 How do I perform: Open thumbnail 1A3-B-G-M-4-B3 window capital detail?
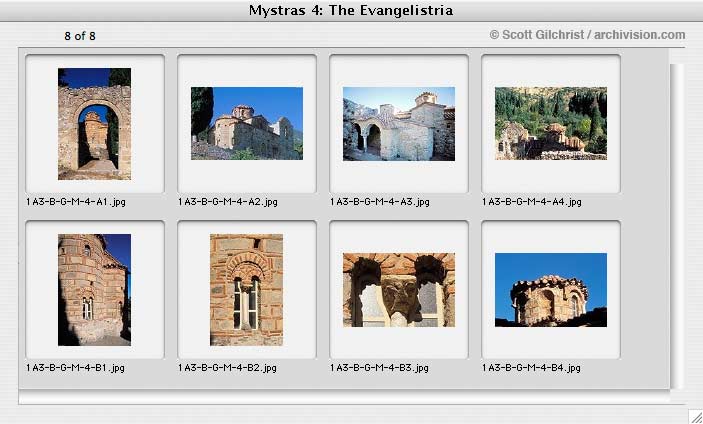click(x=399, y=290)
